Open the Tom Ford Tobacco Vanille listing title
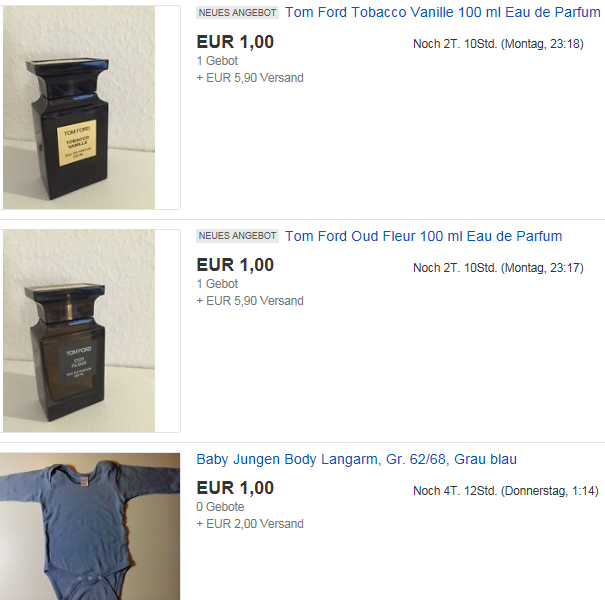Image resolution: width=605 pixels, height=600 pixels. [x=443, y=12]
